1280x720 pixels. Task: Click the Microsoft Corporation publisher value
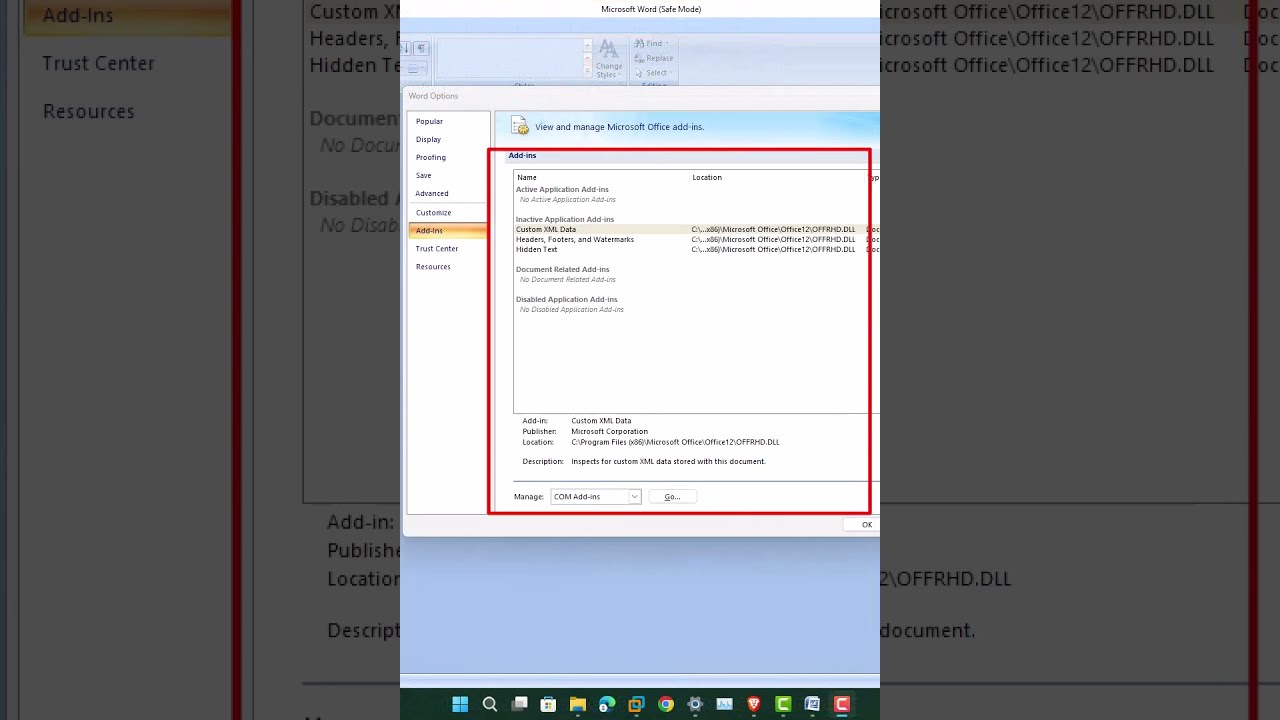tap(610, 431)
